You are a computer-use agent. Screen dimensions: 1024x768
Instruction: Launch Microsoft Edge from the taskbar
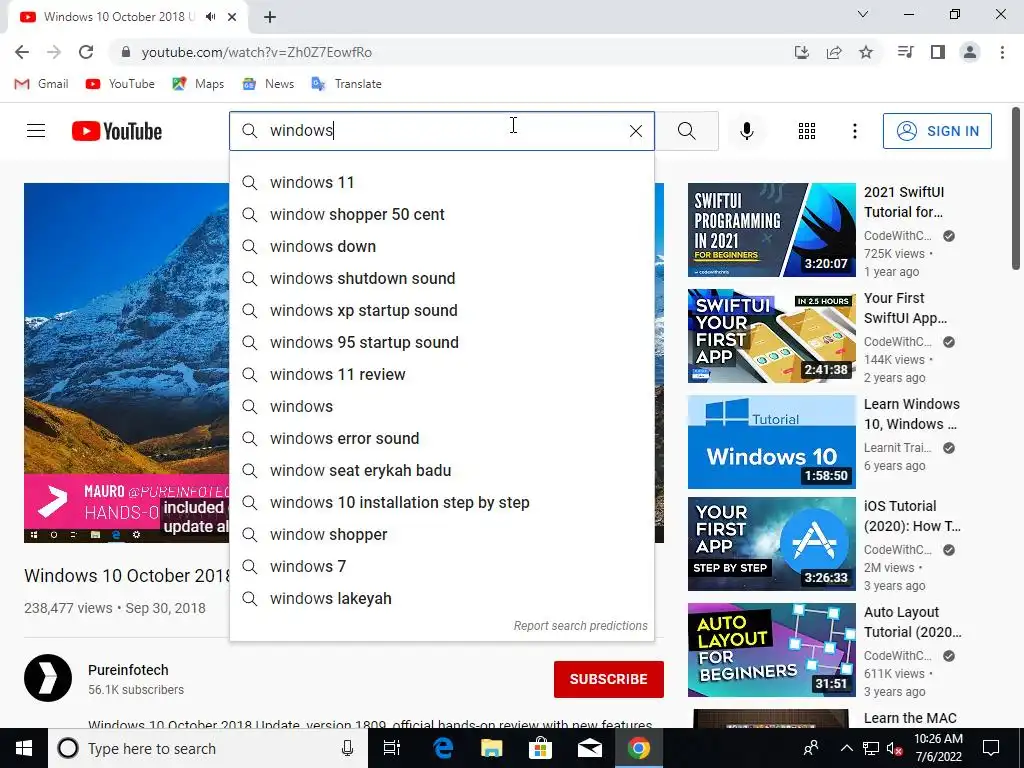click(443, 748)
